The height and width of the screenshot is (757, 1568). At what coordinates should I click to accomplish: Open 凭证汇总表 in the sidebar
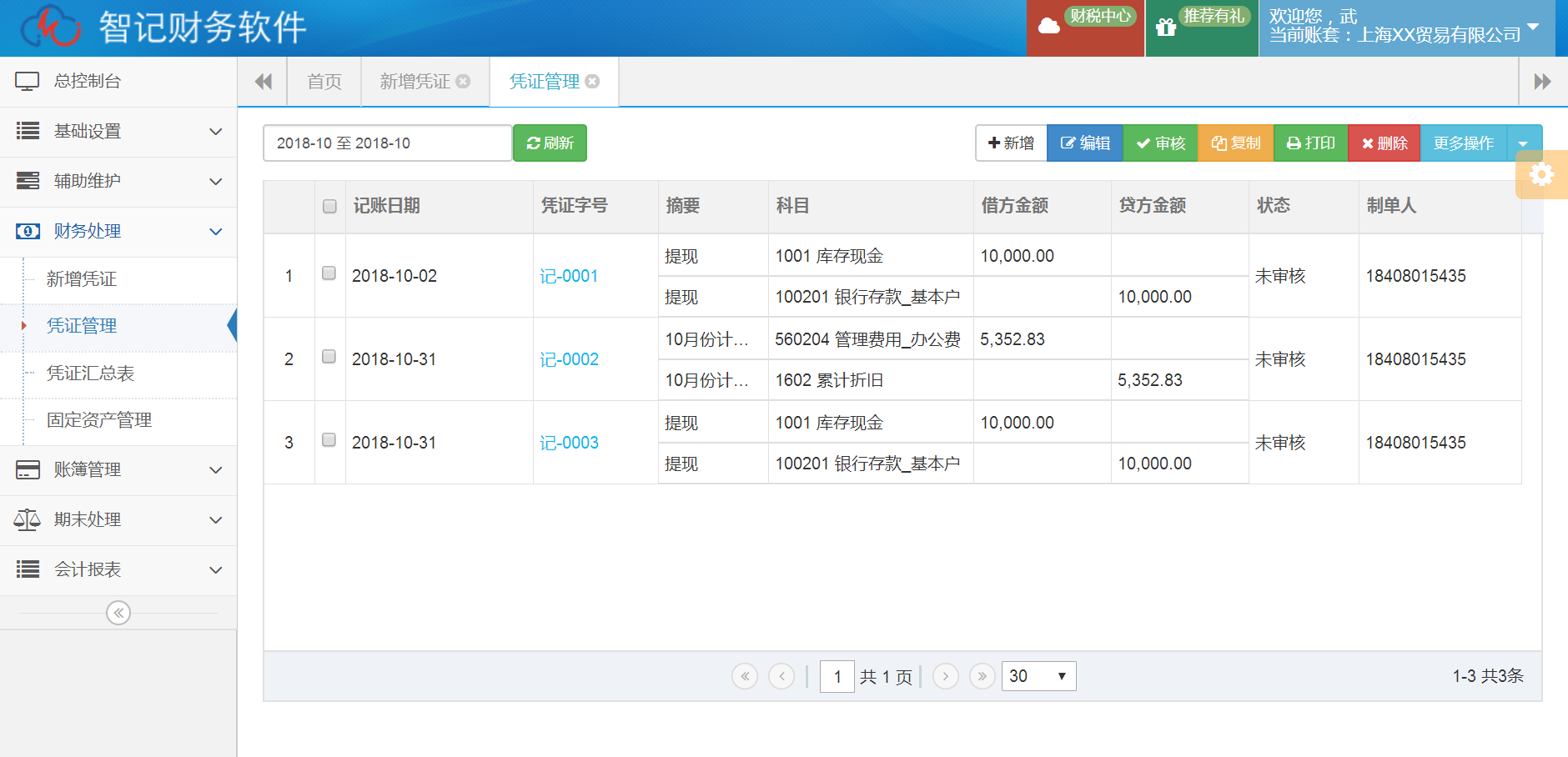pyautogui.click(x=90, y=373)
